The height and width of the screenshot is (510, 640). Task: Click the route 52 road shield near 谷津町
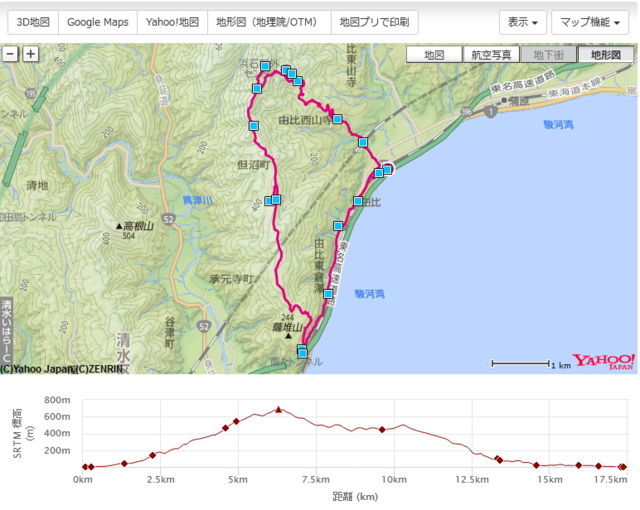(x=203, y=327)
